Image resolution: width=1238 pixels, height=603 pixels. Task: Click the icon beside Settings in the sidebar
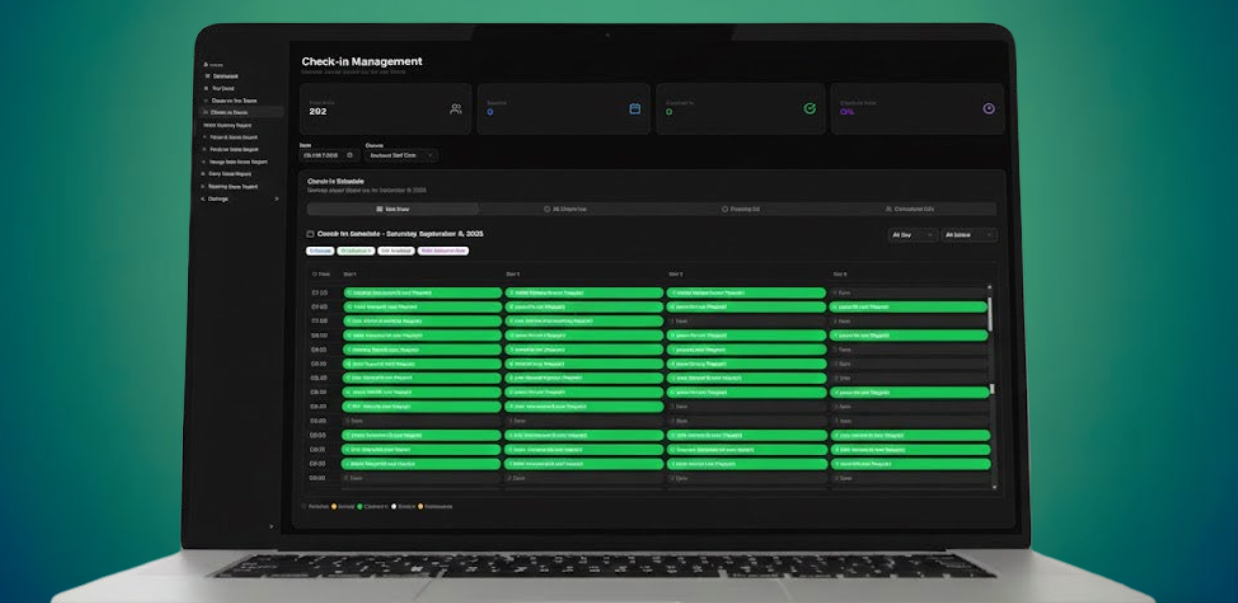click(x=204, y=199)
